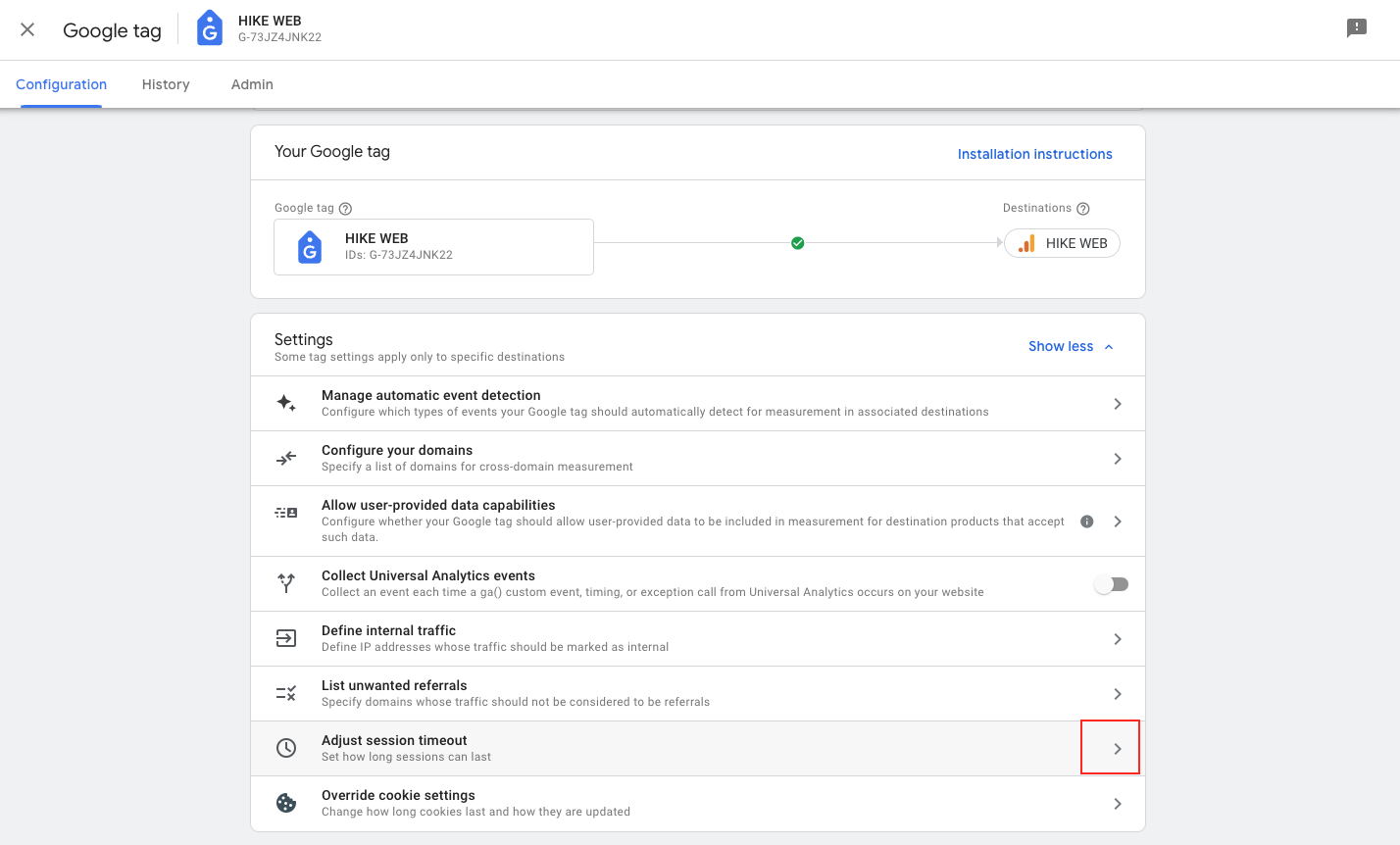Click 'Define internal traffic' title
This screenshot has width=1400, height=845.
coord(388,630)
